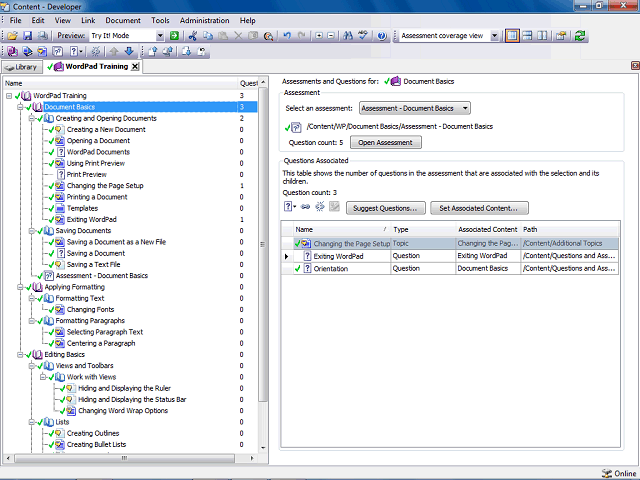This screenshot has height=480, width=640.
Task: Open Help with the blue question mark icon
Action: pyautogui.click(x=382, y=36)
